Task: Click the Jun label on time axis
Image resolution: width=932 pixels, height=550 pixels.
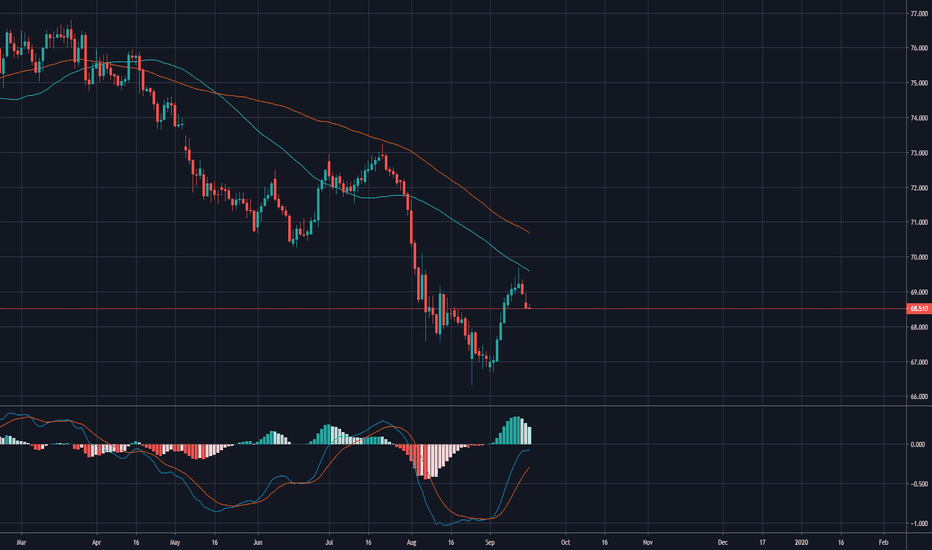Action: click(x=257, y=542)
